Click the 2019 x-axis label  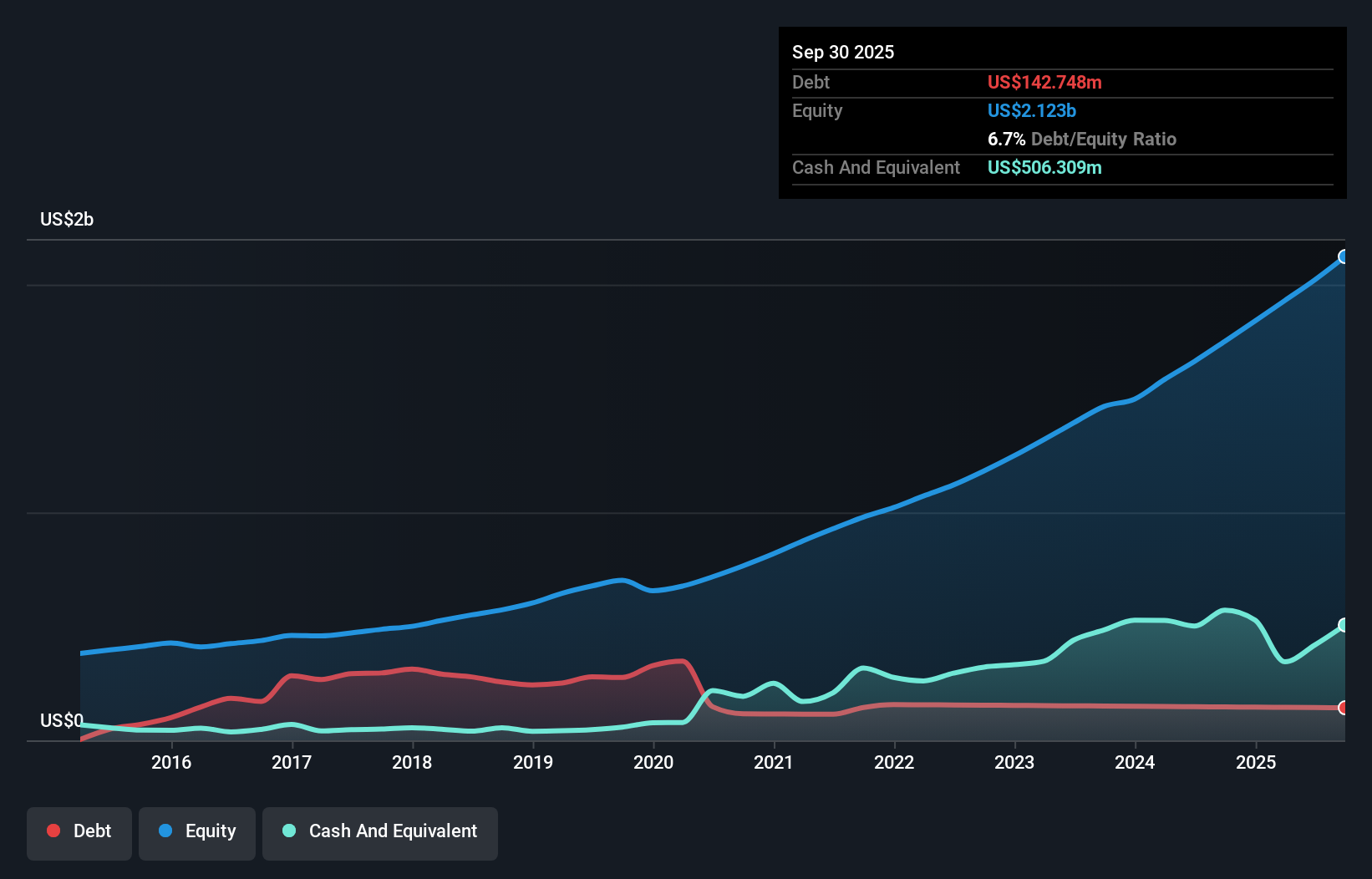[533, 762]
